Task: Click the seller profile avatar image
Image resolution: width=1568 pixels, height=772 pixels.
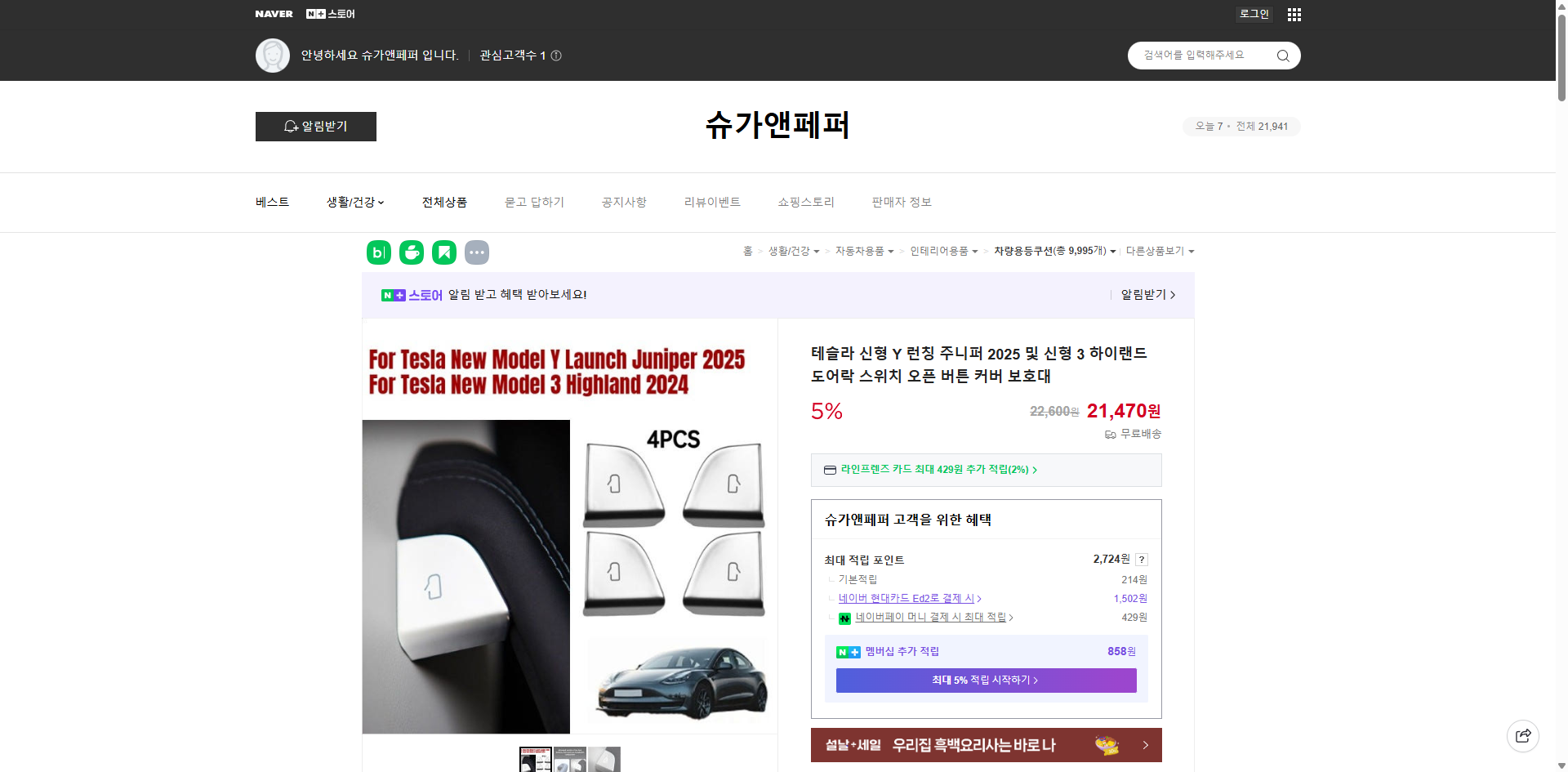Action: pos(273,55)
